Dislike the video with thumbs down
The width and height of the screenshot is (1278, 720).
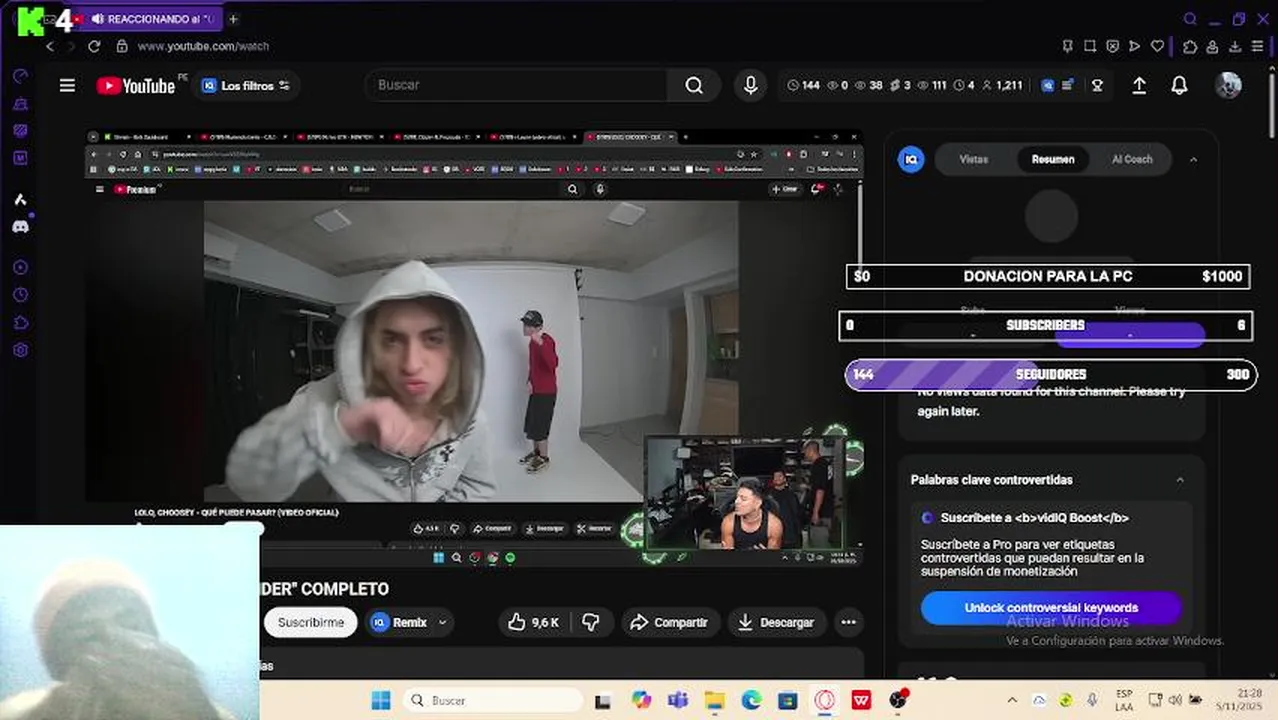(591, 622)
